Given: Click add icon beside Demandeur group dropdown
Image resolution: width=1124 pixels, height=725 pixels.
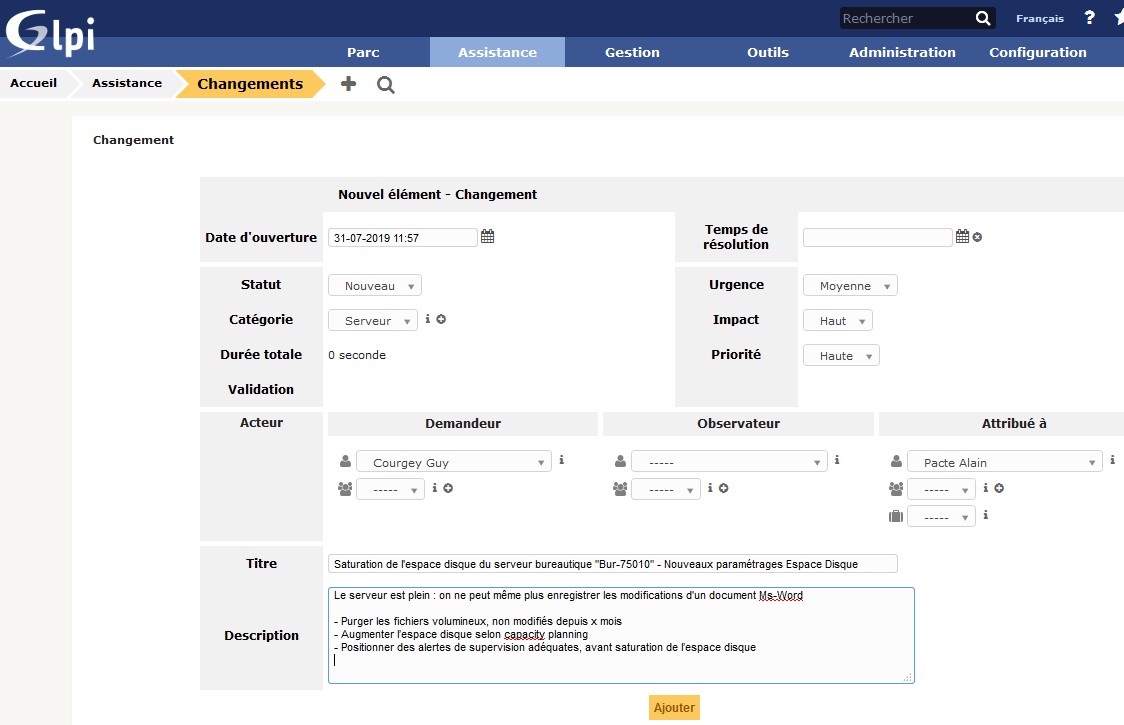Looking at the screenshot, I should 448,488.
